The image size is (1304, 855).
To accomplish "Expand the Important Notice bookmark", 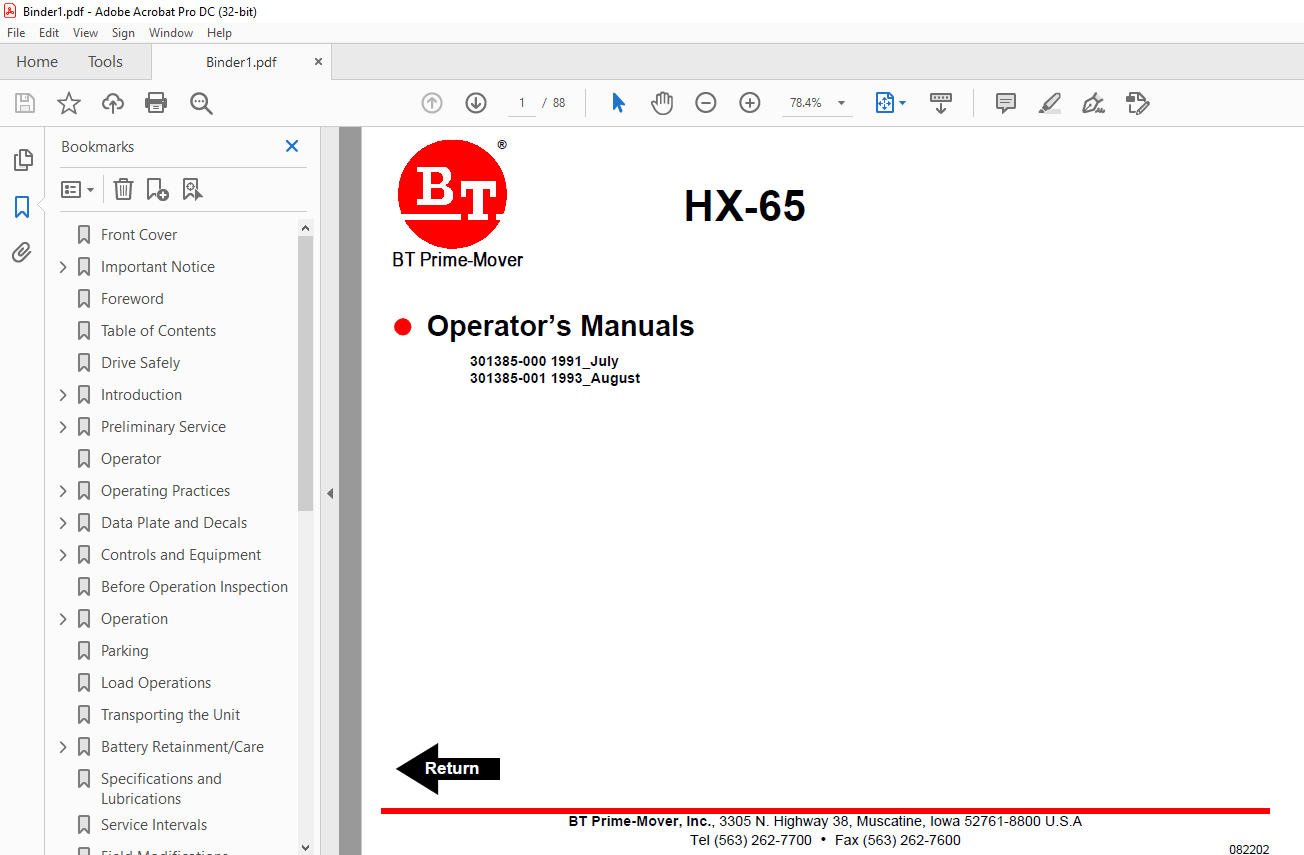I will click(x=63, y=267).
